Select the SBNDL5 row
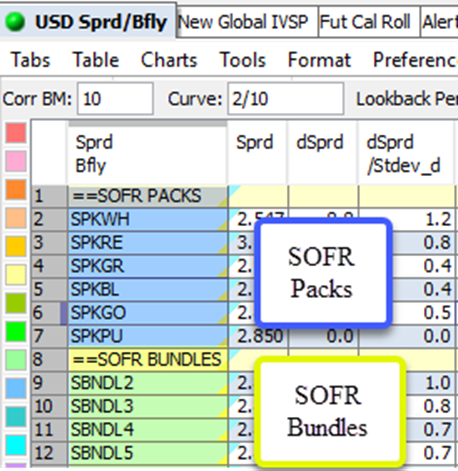The width and height of the screenshot is (458, 471). click(148, 453)
